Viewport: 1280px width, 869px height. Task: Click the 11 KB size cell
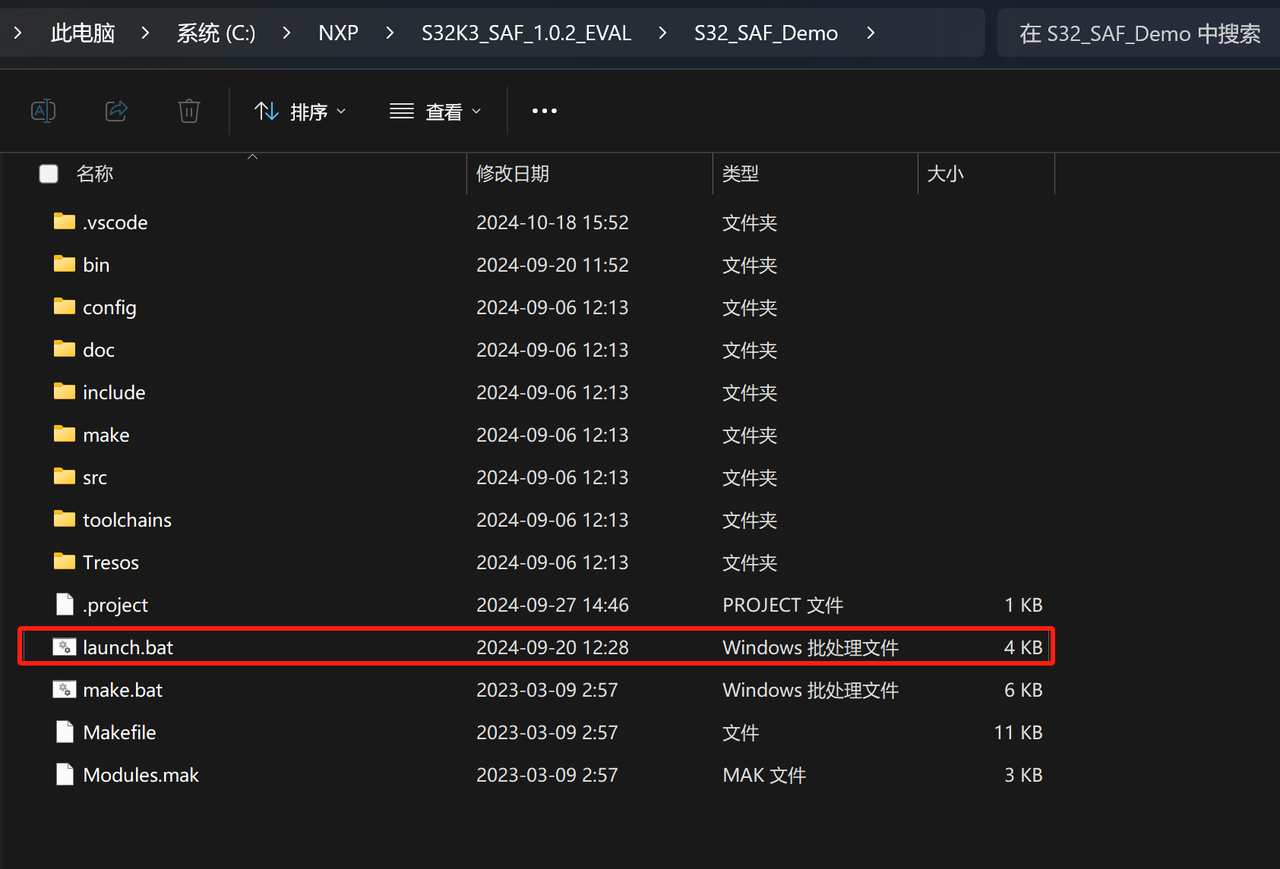tap(1018, 732)
